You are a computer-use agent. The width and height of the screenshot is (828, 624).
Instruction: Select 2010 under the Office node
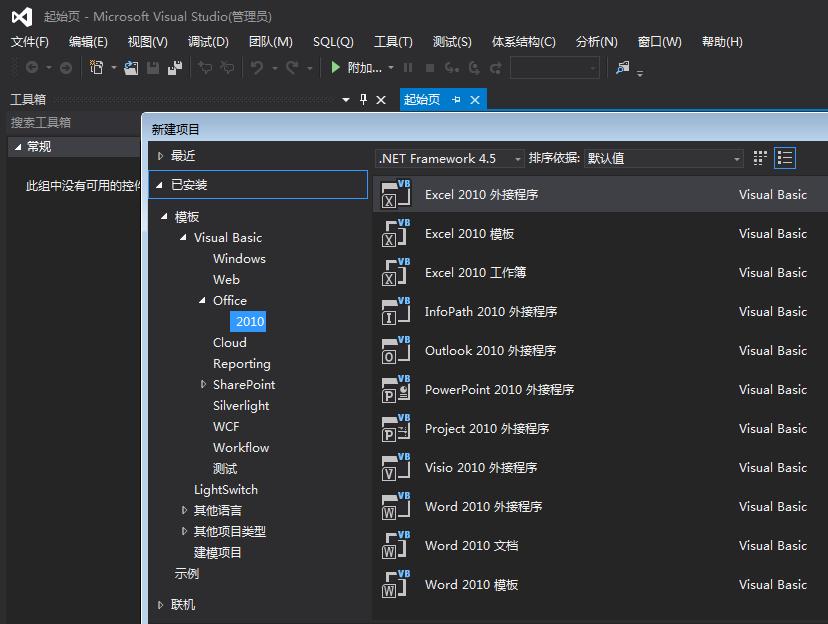pos(247,321)
